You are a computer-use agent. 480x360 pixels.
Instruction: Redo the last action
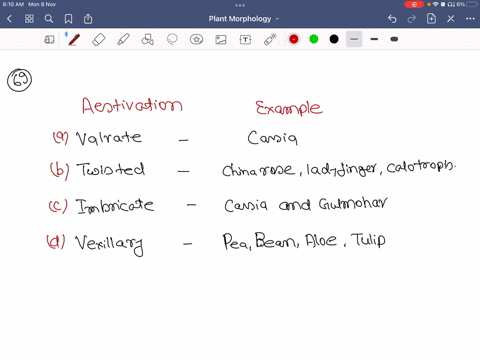click(x=412, y=19)
